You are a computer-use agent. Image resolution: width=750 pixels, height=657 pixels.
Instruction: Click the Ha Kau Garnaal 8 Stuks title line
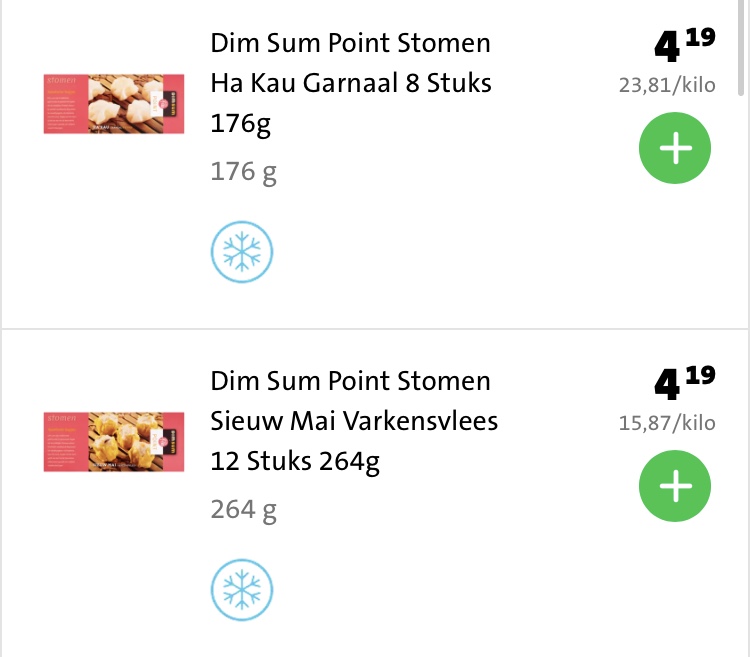point(351,83)
